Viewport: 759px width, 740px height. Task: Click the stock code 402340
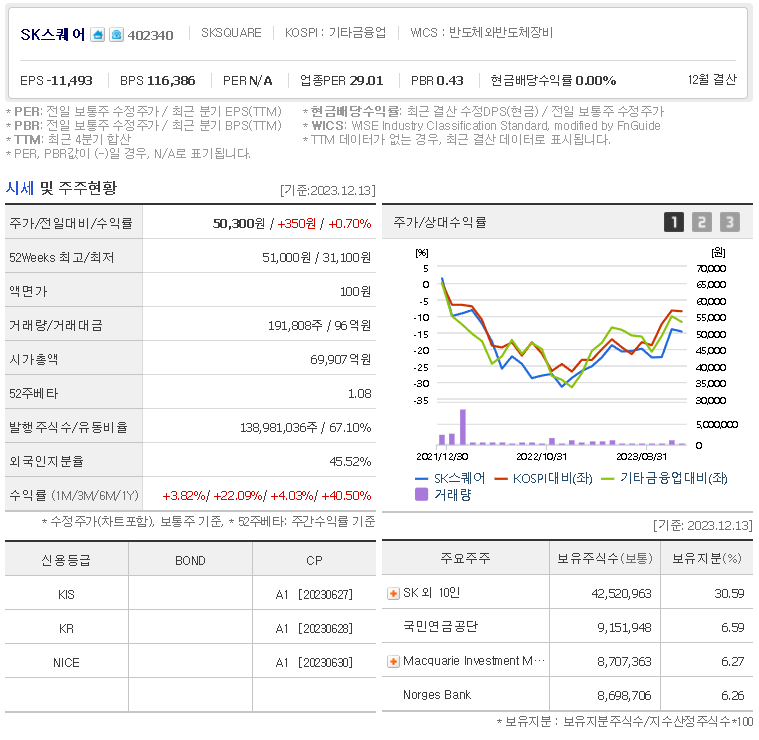(150, 35)
